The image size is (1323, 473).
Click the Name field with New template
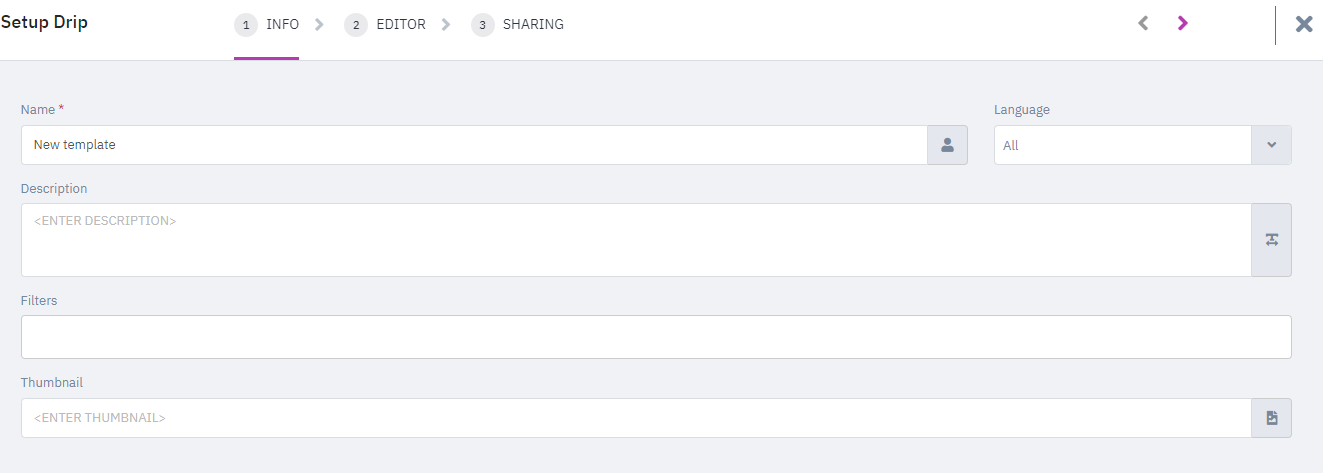[474, 145]
